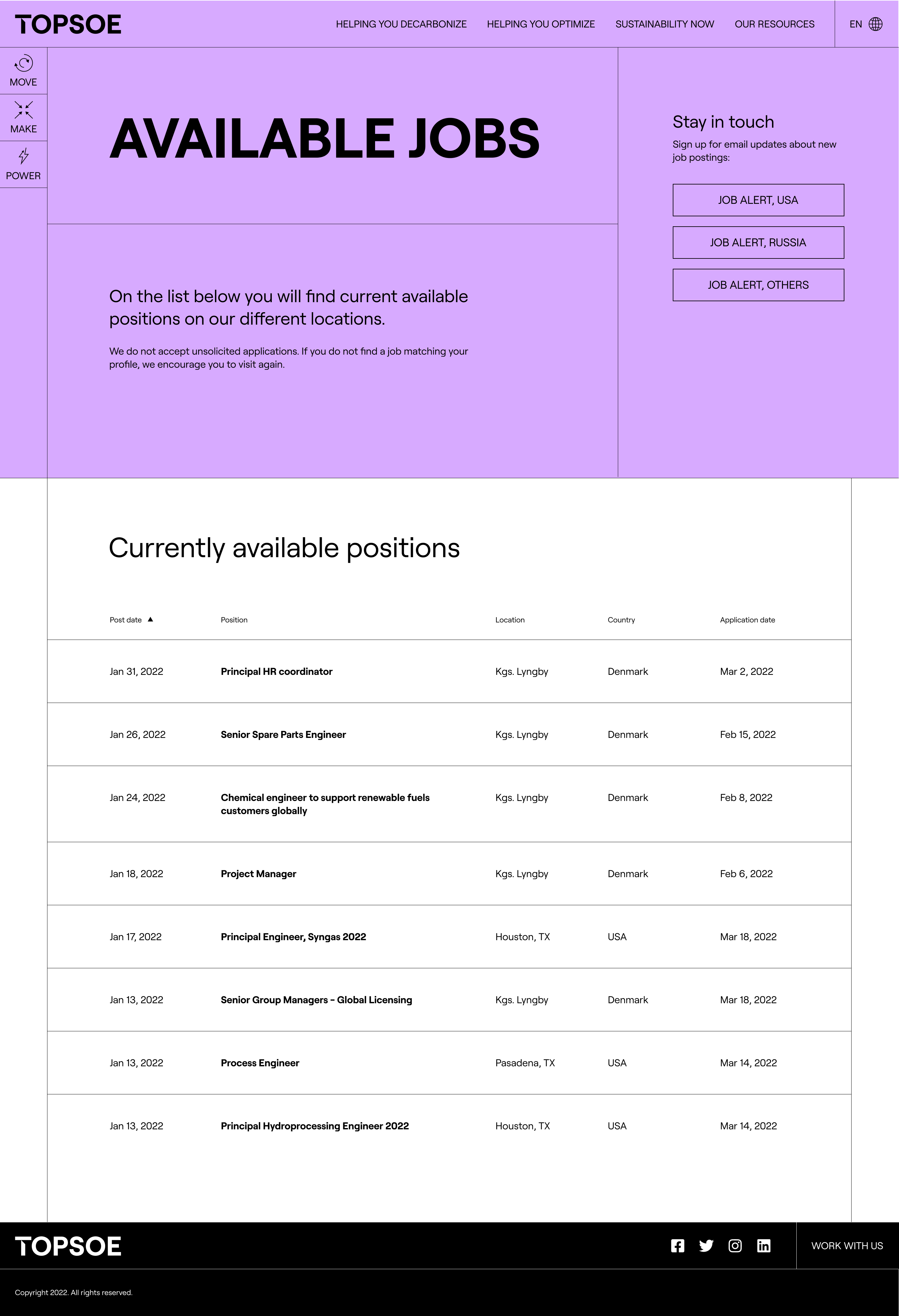View Senior Spare Parts Engineer position

pyautogui.click(x=283, y=734)
